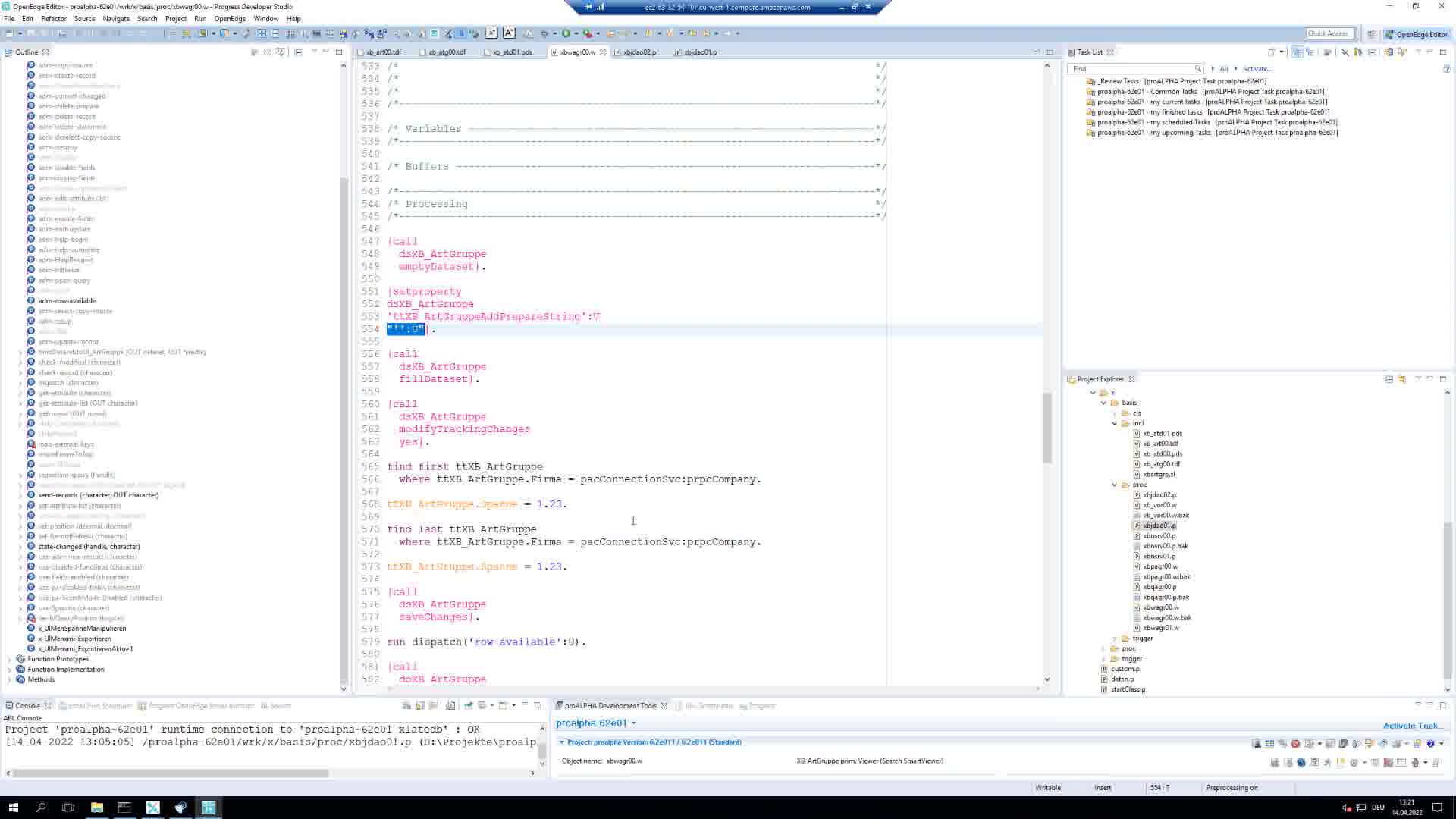Select startClass.p in Project Explorer
1456x819 pixels.
(x=1128, y=689)
